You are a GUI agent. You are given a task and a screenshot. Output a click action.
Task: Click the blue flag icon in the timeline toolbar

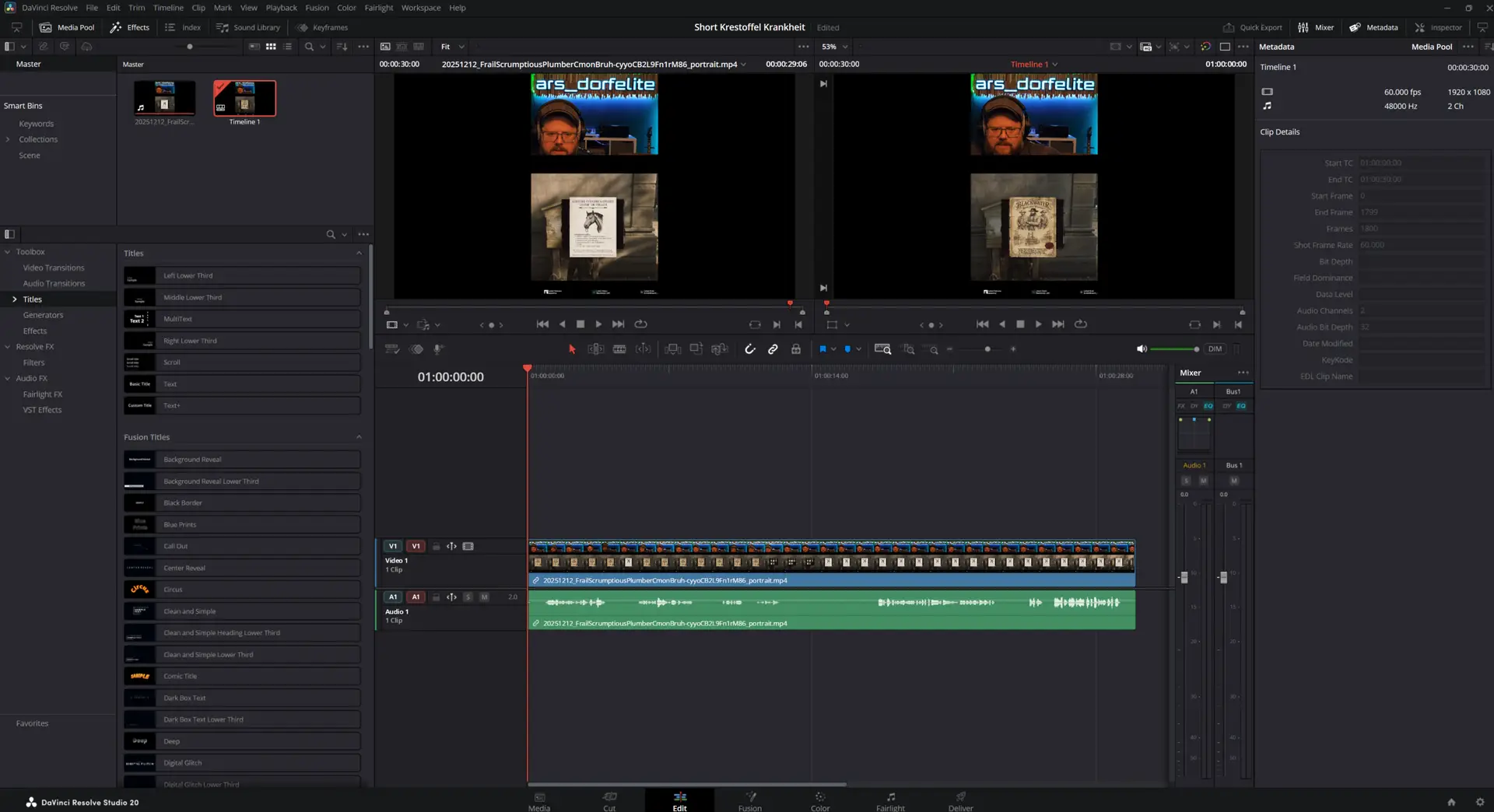click(x=822, y=349)
